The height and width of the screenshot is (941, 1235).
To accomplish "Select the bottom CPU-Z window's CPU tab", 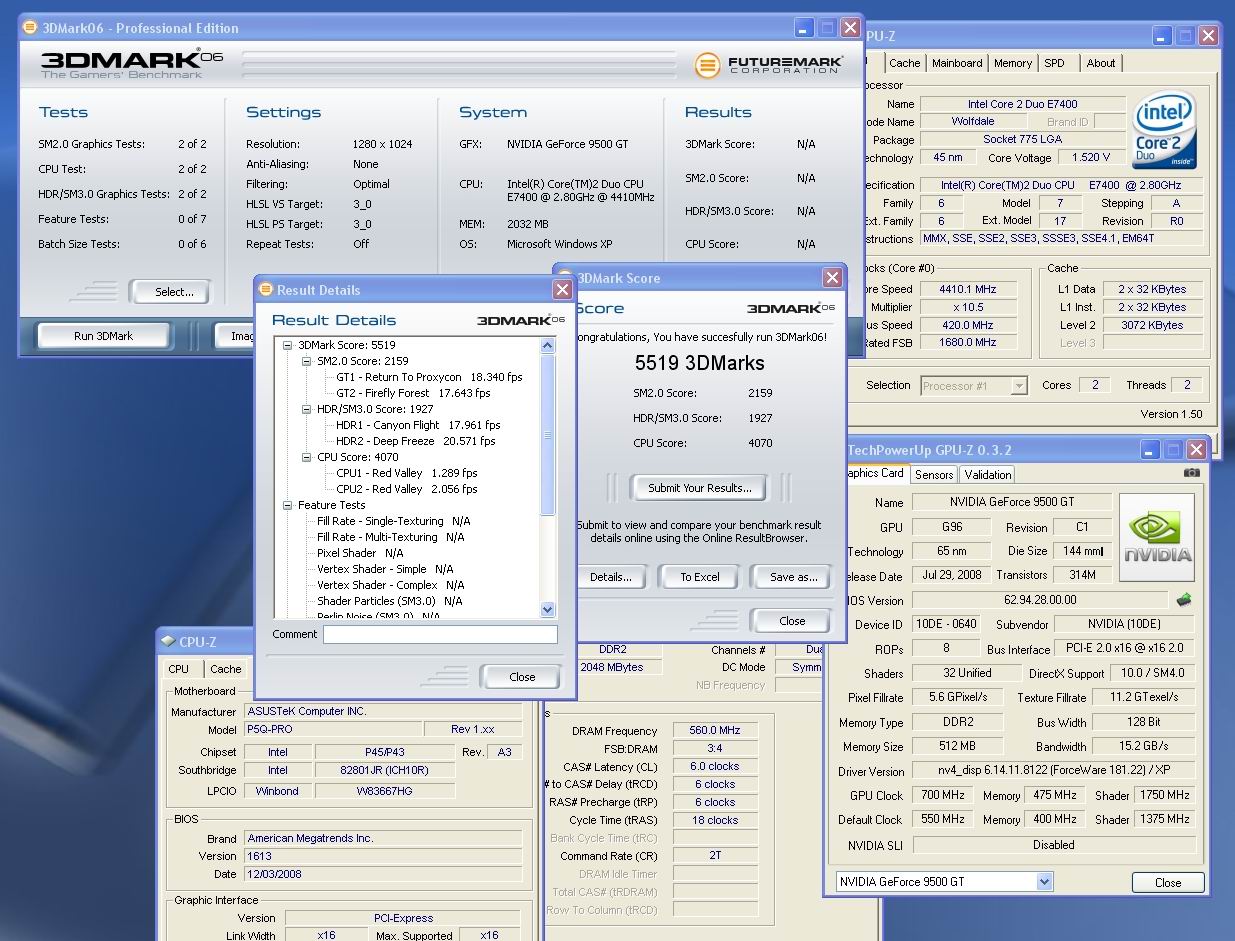I will [179, 669].
